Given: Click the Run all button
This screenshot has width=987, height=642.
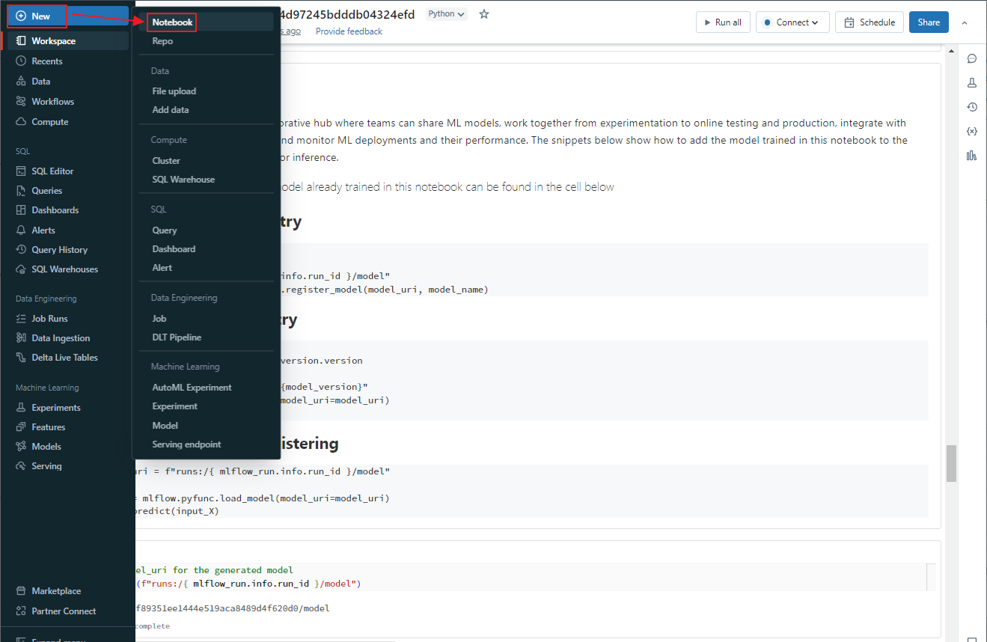Looking at the screenshot, I should [x=722, y=22].
